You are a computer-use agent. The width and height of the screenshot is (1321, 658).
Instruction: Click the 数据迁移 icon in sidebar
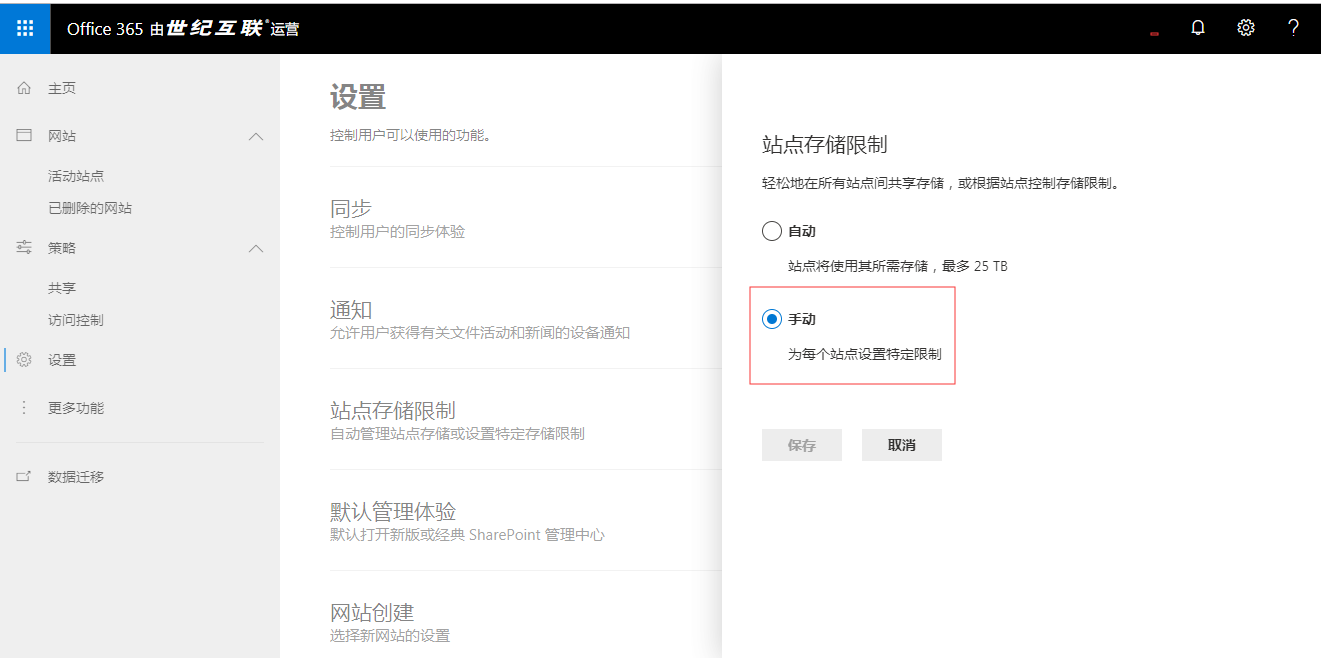tap(24, 477)
